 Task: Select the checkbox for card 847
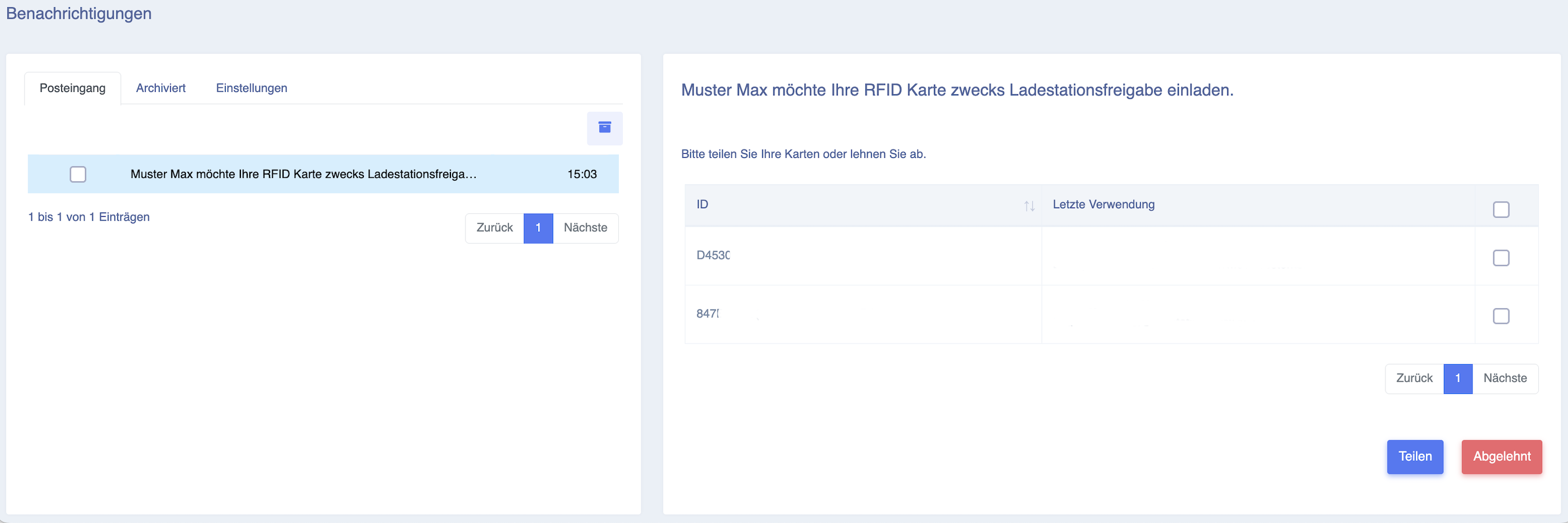tap(1501, 316)
